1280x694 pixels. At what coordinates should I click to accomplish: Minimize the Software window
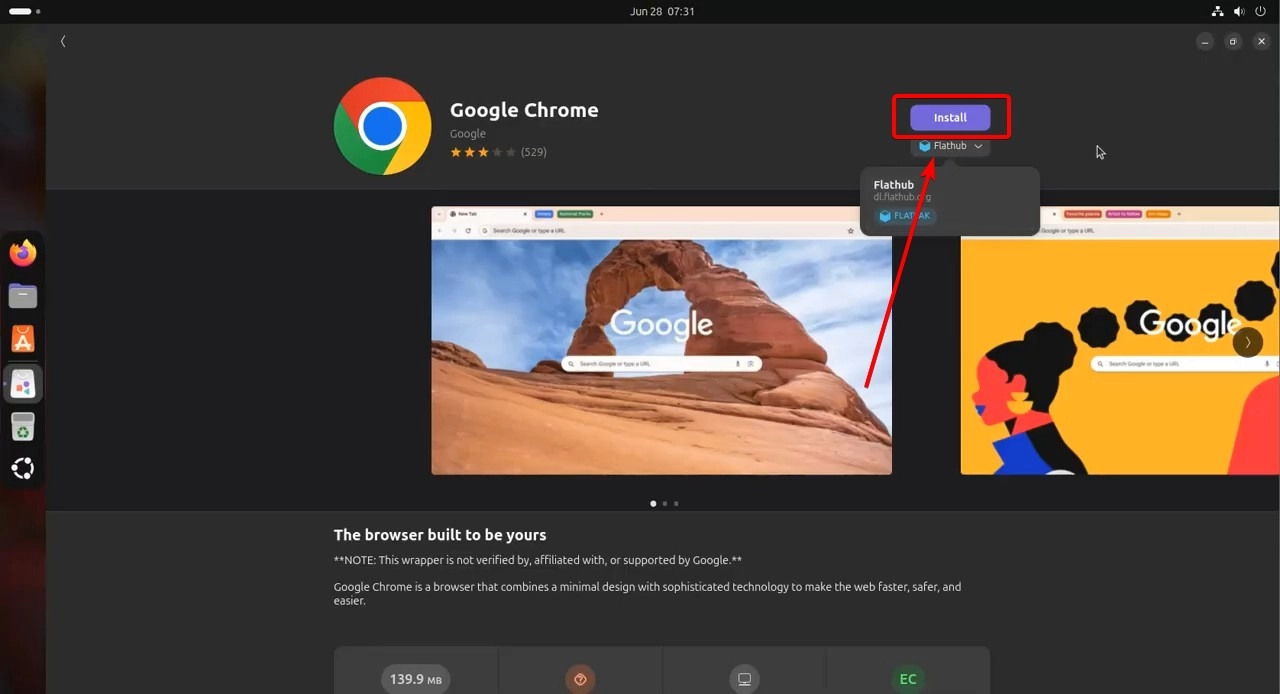(x=1205, y=41)
